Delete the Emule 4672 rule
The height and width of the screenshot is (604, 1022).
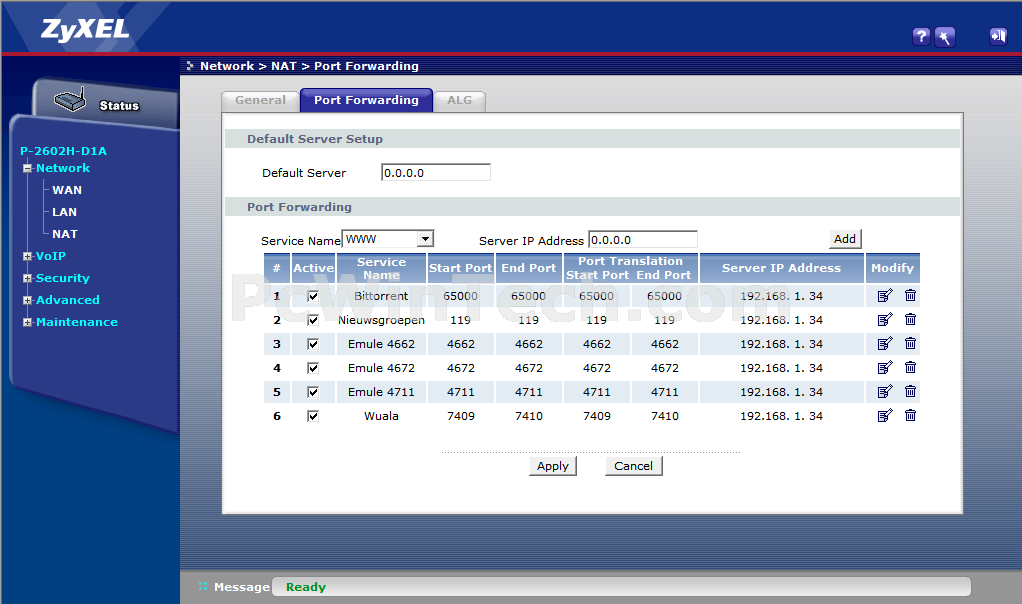[911, 368]
